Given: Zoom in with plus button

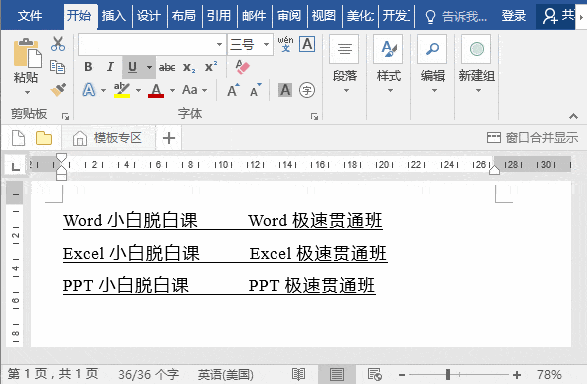Looking at the screenshot, I should pyautogui.click(x=517, y=375).
